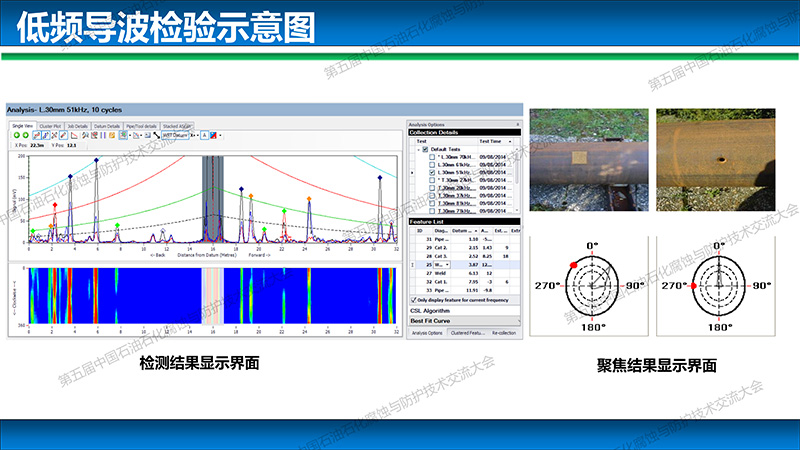Open the Stacked AScan tab
This screenshot has height=450, width=800.
(x=177, y=126)
